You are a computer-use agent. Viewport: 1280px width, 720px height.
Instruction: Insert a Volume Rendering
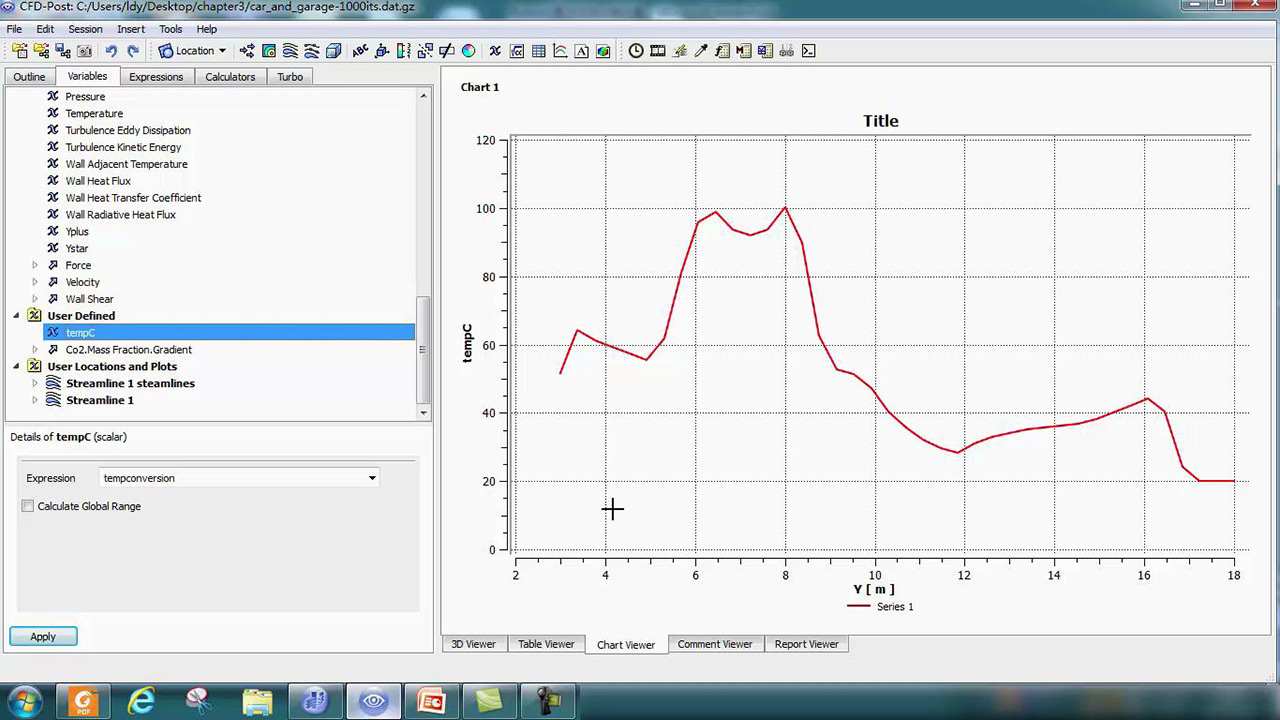coord(334,51)
